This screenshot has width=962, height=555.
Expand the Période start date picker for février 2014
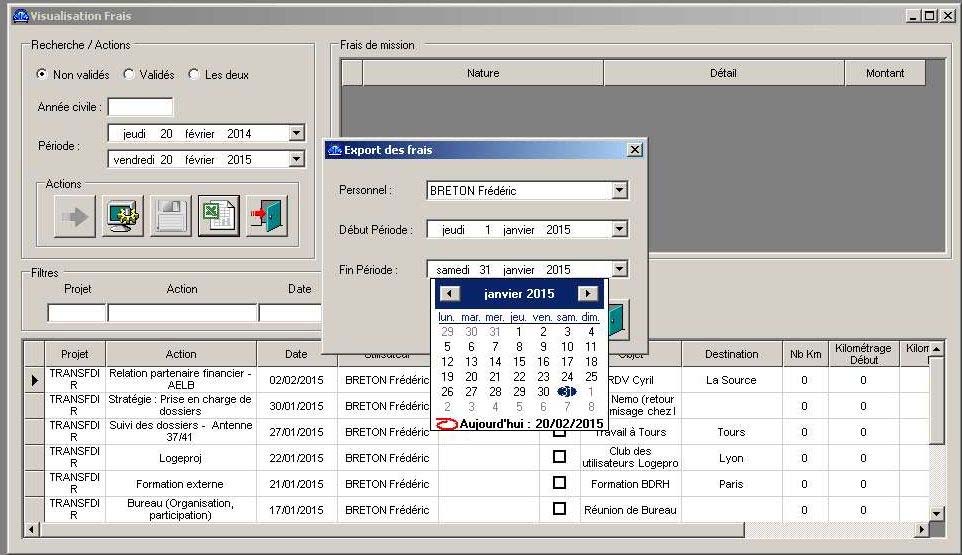coord(296,133)
